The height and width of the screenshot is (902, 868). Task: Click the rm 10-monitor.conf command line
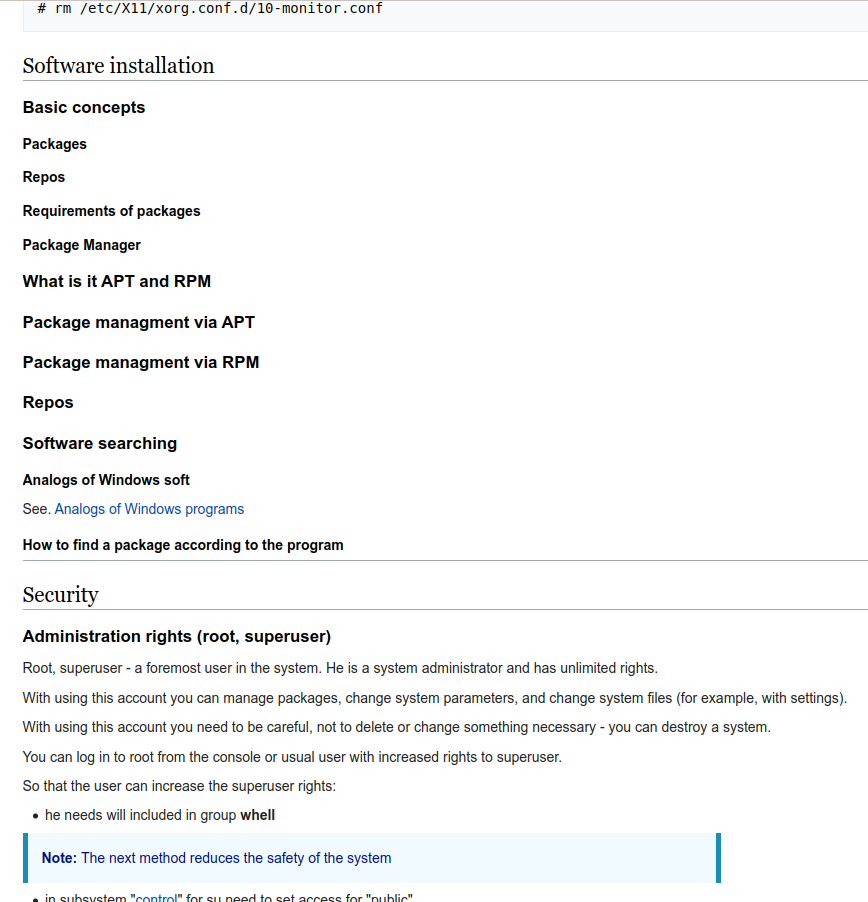click(210, 9)
